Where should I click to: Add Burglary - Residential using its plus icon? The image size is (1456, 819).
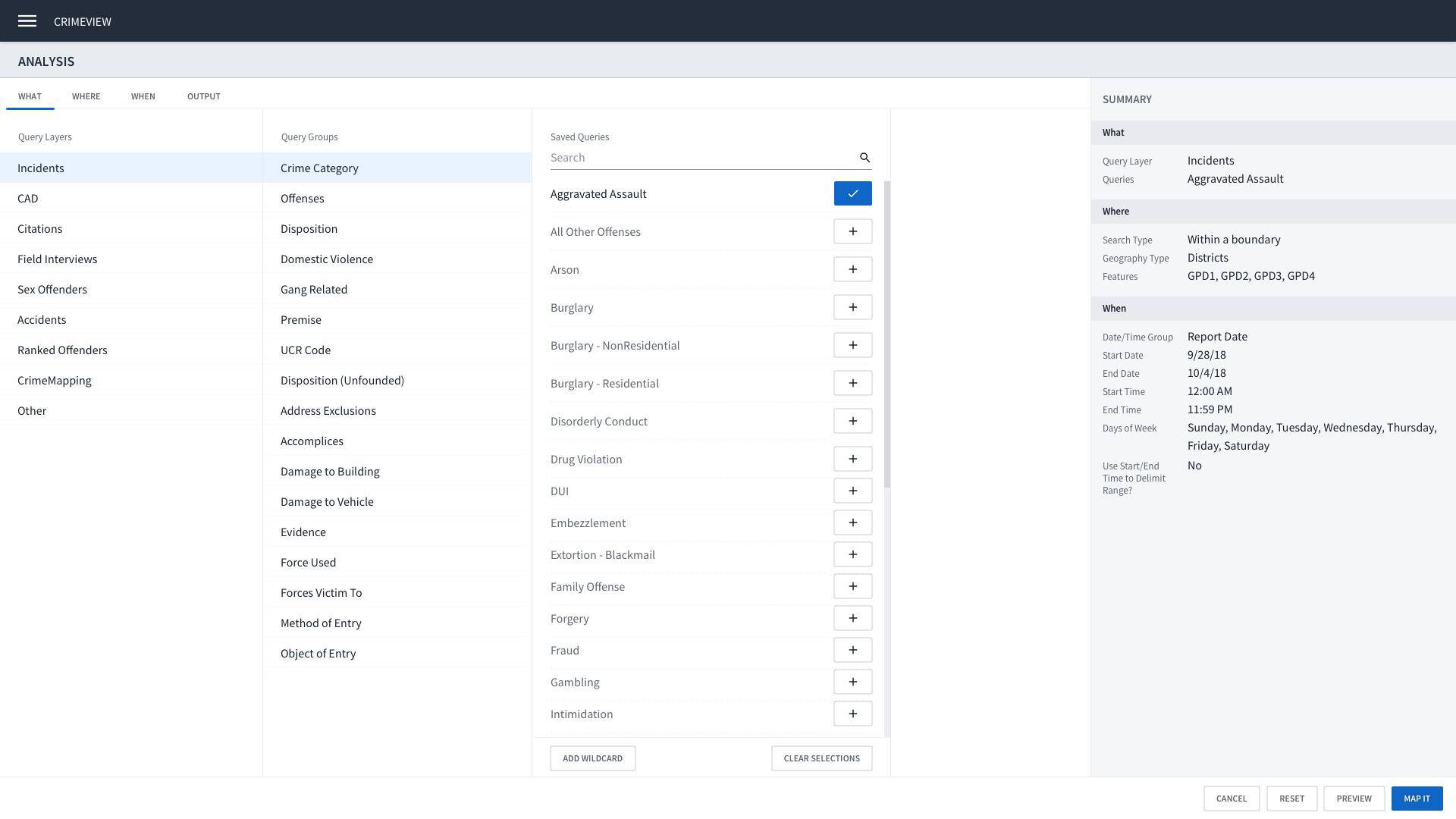852,383
